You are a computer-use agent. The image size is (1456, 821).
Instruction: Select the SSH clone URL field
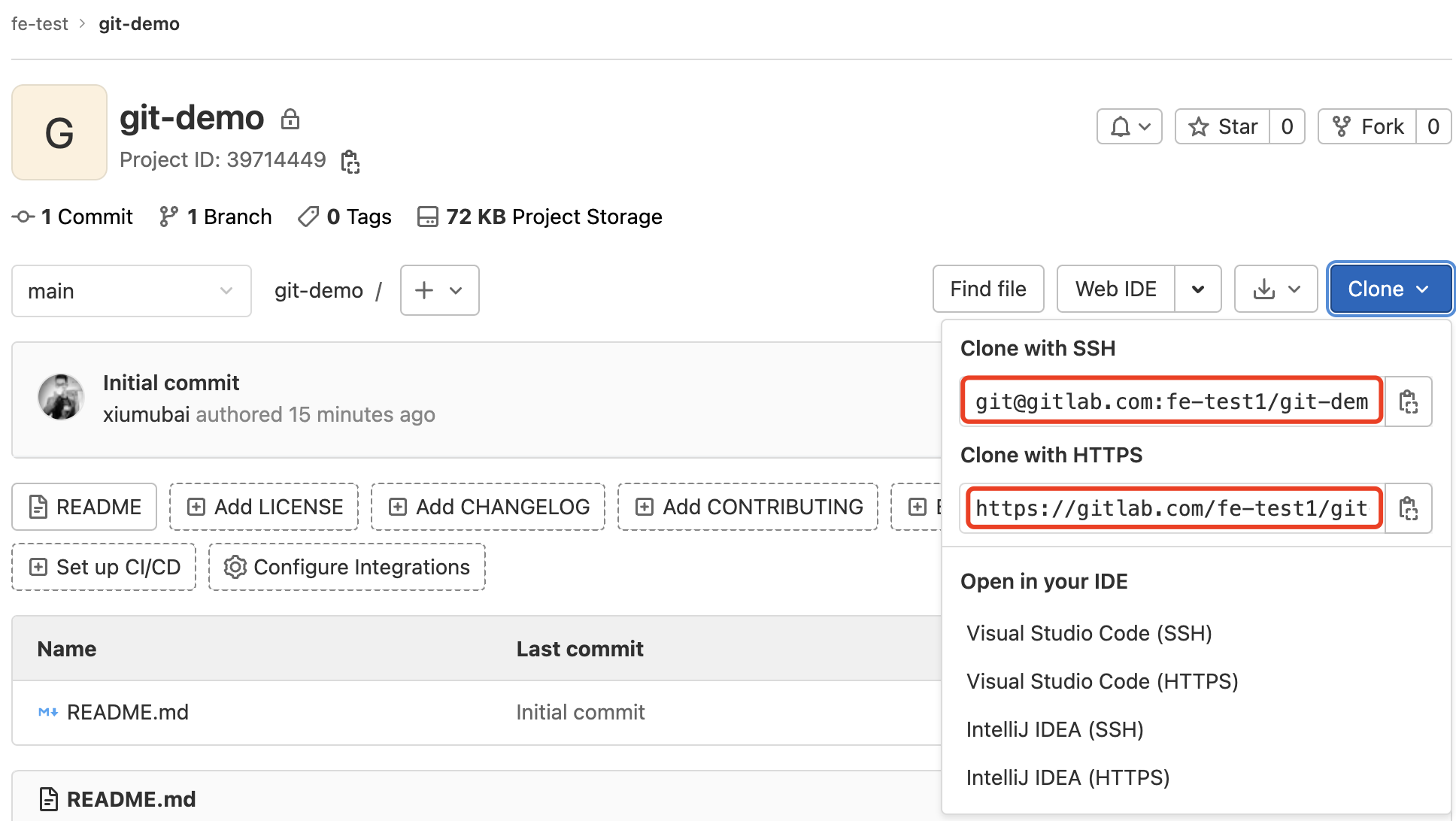1171,401
